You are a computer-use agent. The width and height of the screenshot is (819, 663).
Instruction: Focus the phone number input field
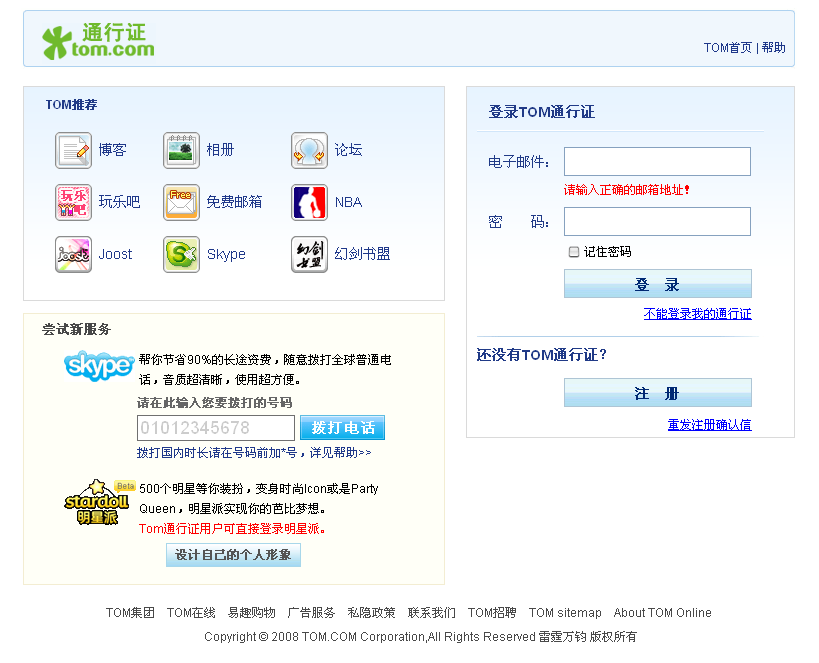coord(216,428)
